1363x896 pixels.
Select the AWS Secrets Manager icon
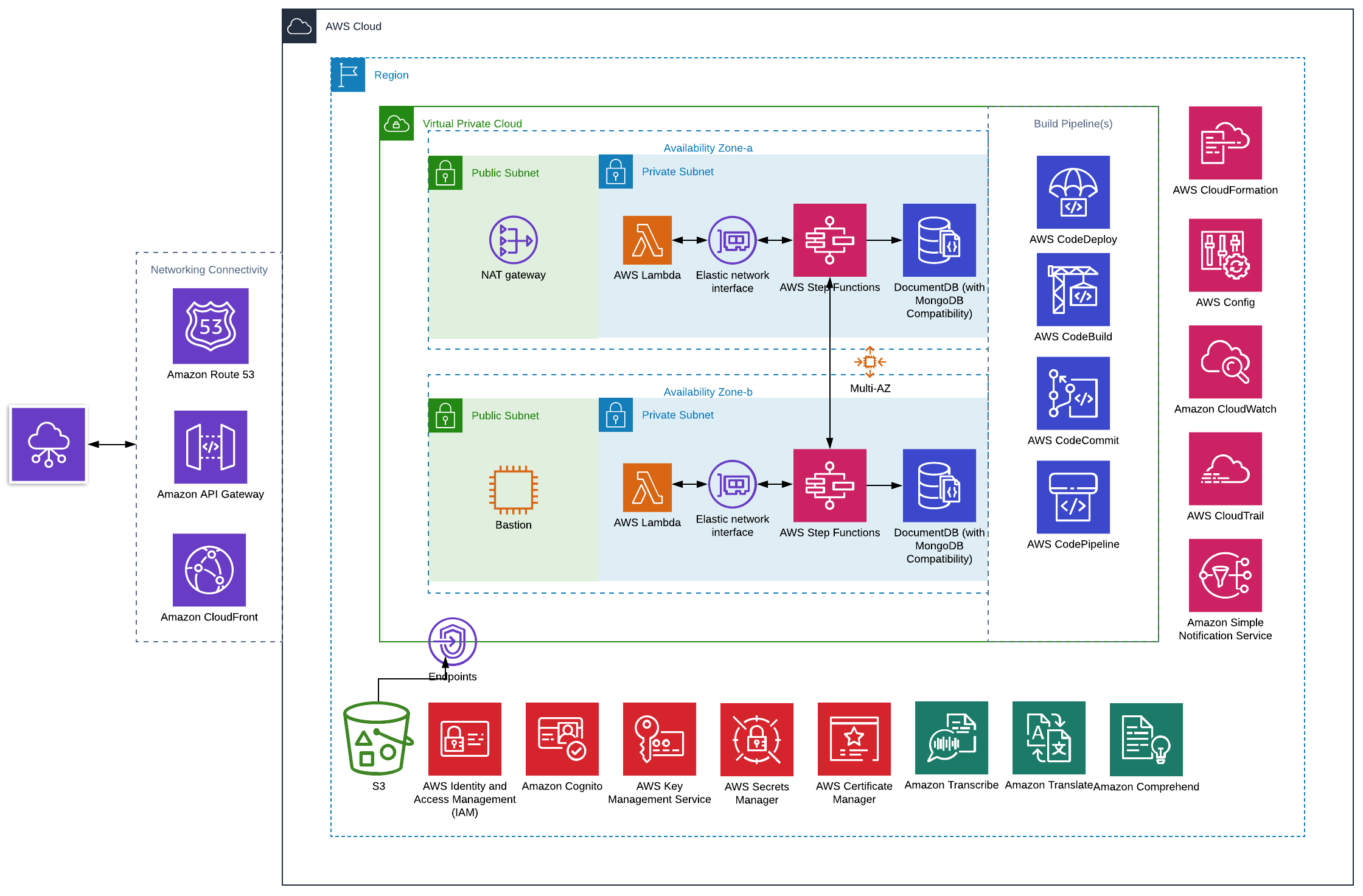click(757, 740)
